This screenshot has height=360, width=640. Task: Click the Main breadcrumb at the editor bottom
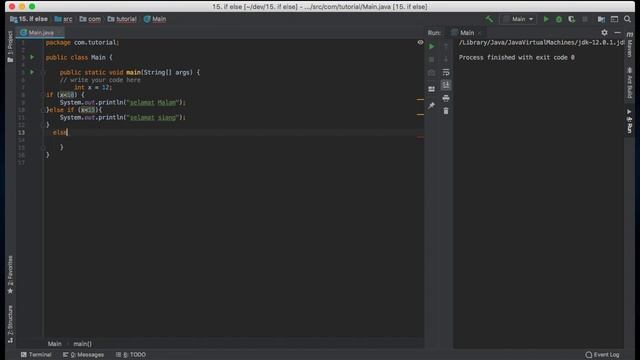(x=54, y=344)
